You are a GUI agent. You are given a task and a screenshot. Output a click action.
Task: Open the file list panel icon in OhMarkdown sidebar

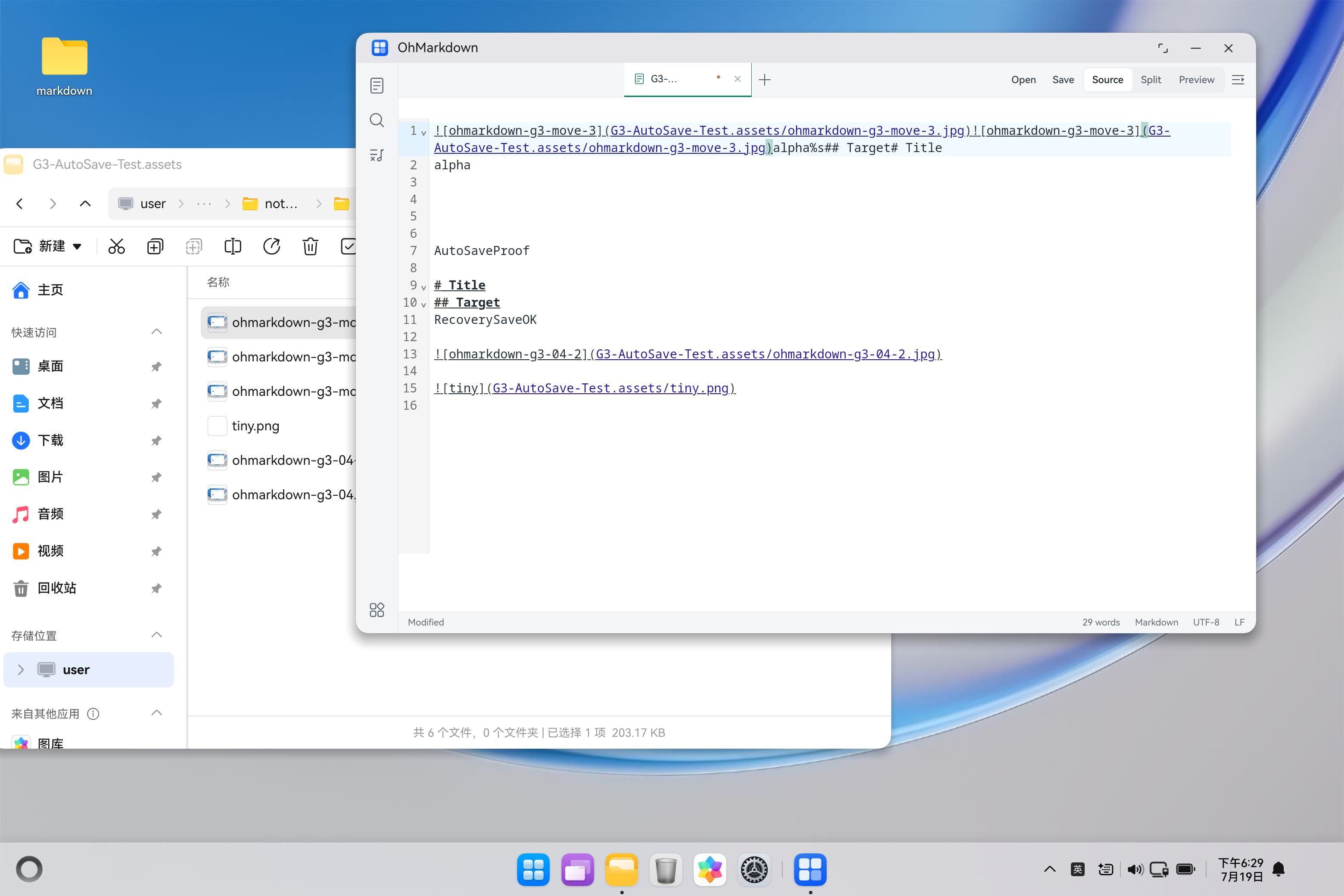(376, 86)
